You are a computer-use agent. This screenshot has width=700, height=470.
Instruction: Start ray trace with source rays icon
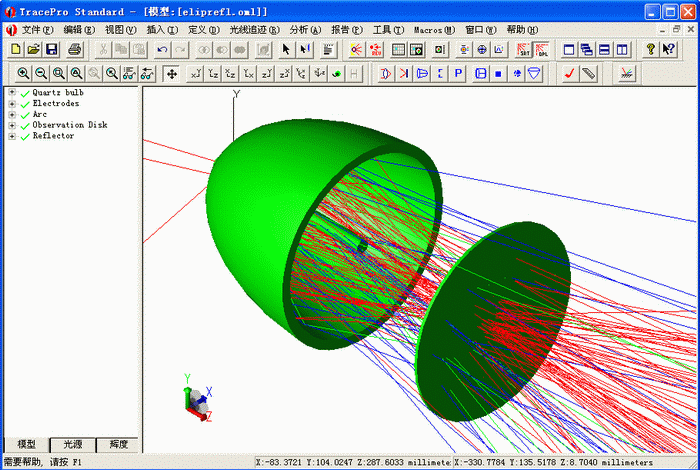(356, 50)
